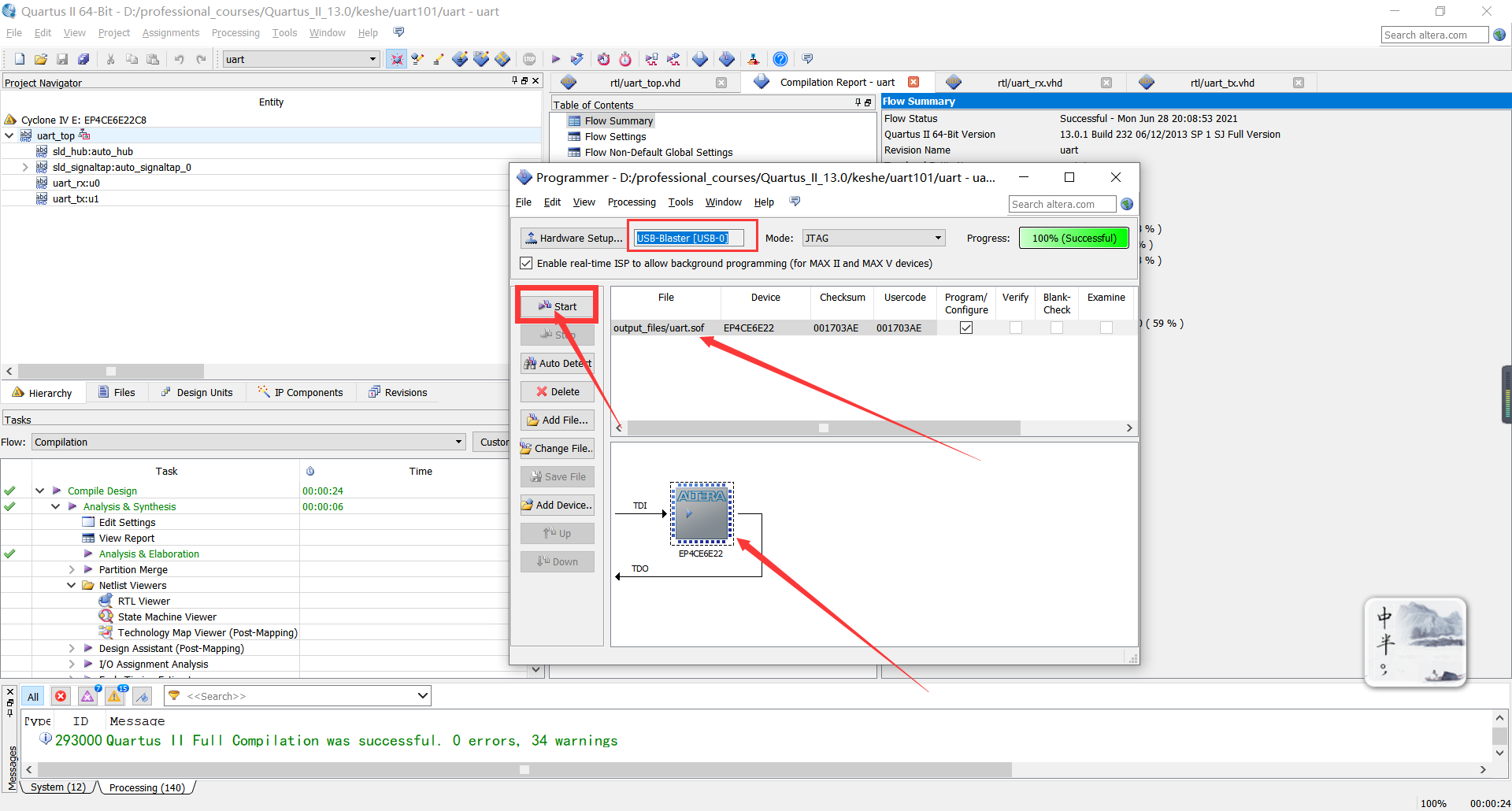The height and width of the screenshot is (811, 1512).
Task: Open the rtl/uart_rx.vhd editor tab
Action: pos(1029,83)
